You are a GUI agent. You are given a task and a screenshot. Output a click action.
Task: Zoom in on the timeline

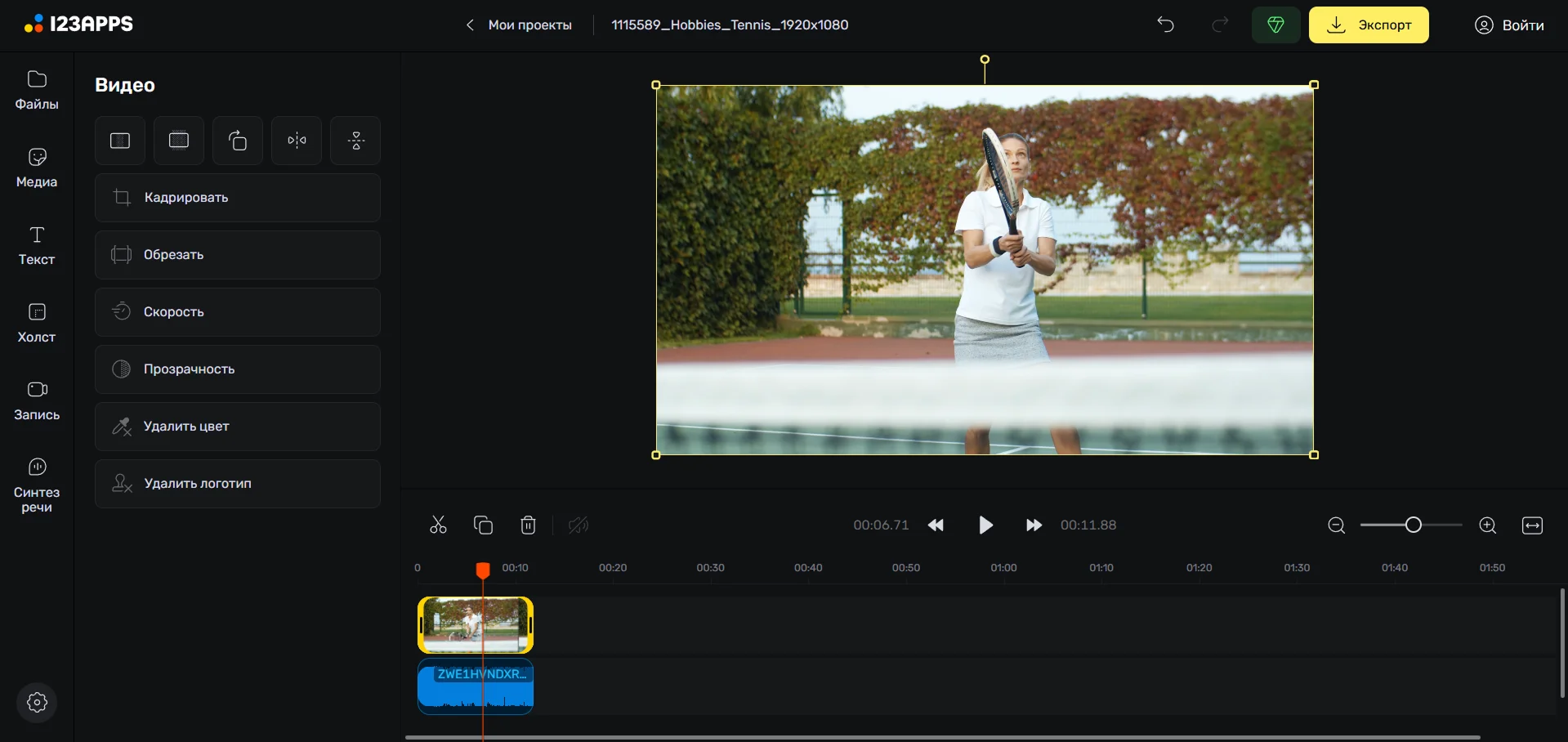pos(1488,525)
